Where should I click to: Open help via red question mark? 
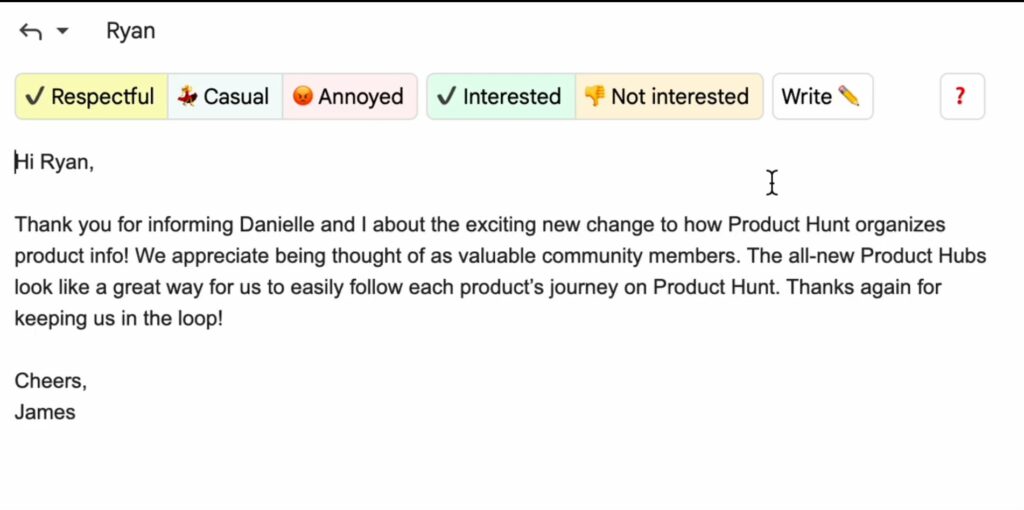point(962,97)
